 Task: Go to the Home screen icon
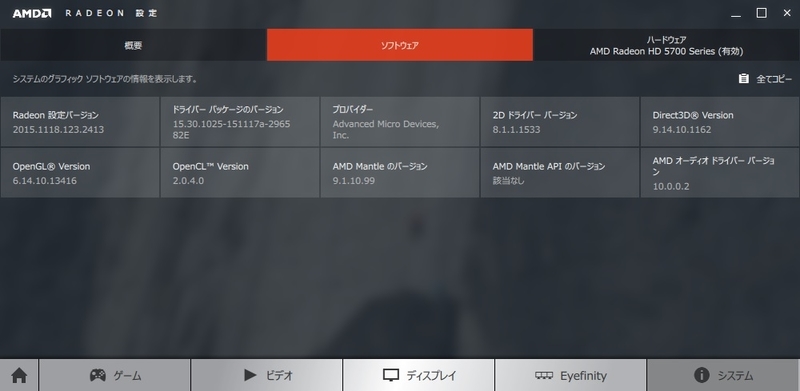point(19,375)
